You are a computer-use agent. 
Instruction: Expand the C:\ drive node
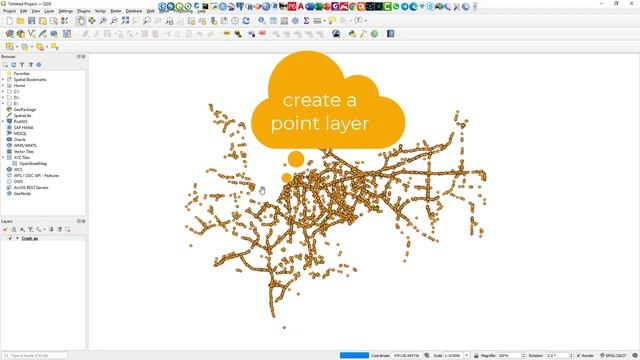[x=3, y=92]
